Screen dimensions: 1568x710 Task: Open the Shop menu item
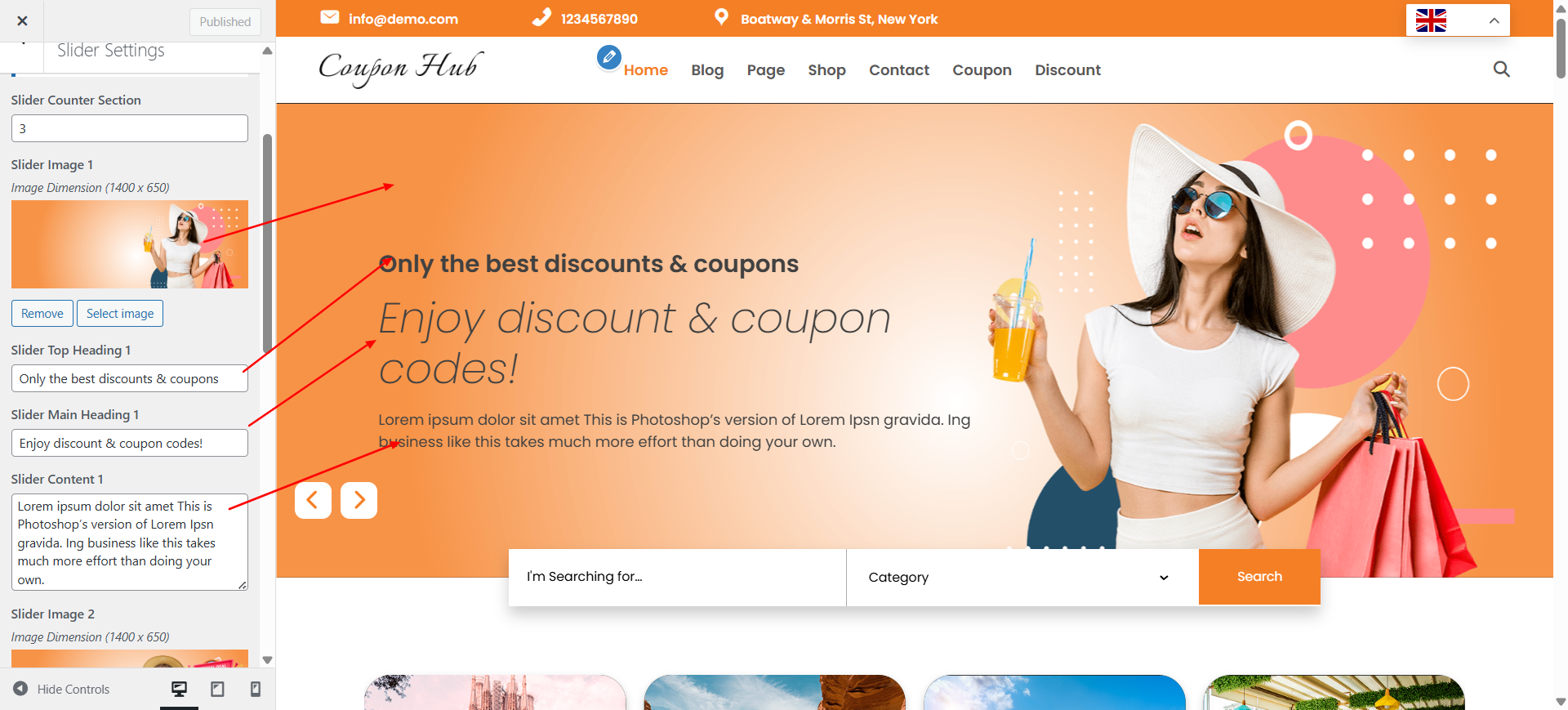click(826, 70)
